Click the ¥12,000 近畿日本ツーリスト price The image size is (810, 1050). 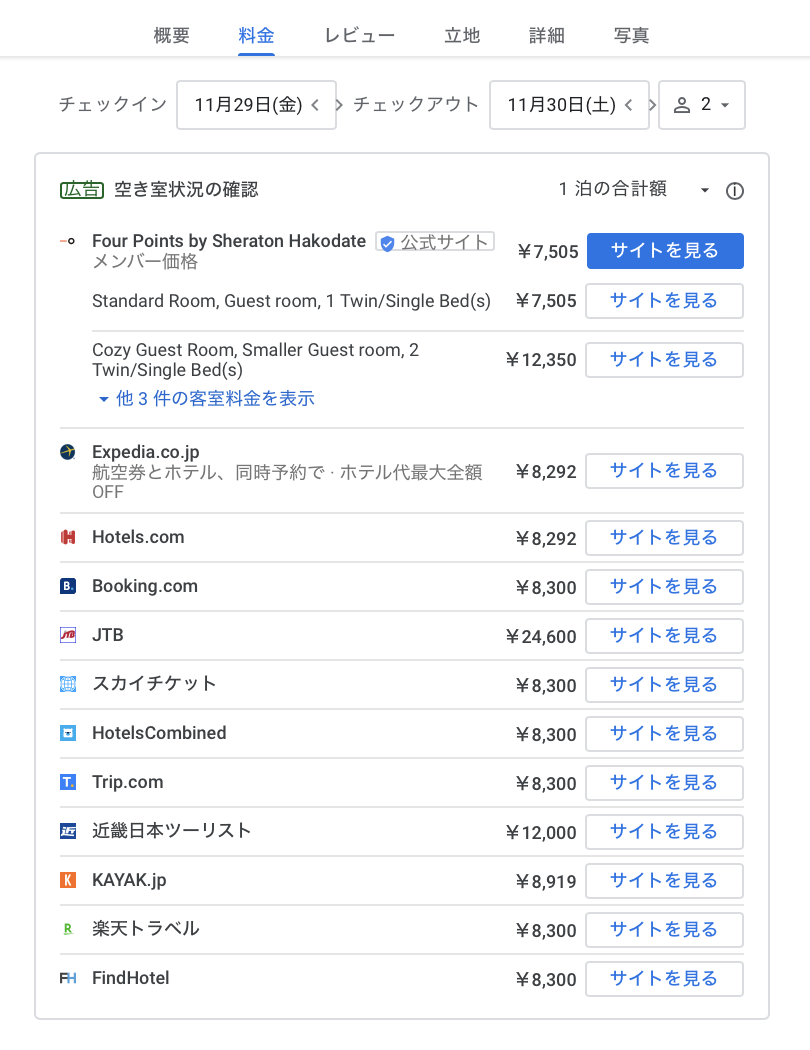541,832
